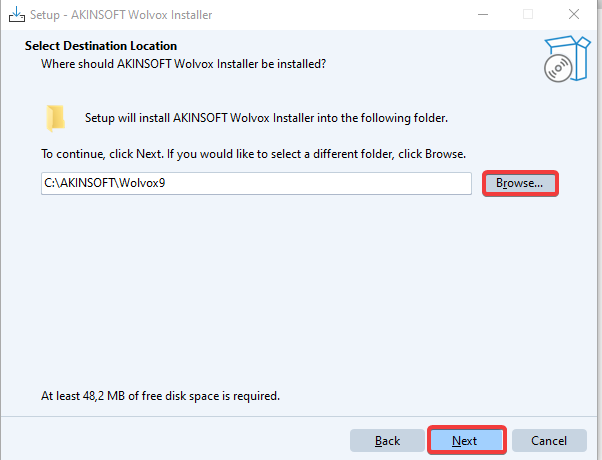The height and width of the screenshot is (460, 602).
Task: Close the Setup window
Action: [573, 15]
